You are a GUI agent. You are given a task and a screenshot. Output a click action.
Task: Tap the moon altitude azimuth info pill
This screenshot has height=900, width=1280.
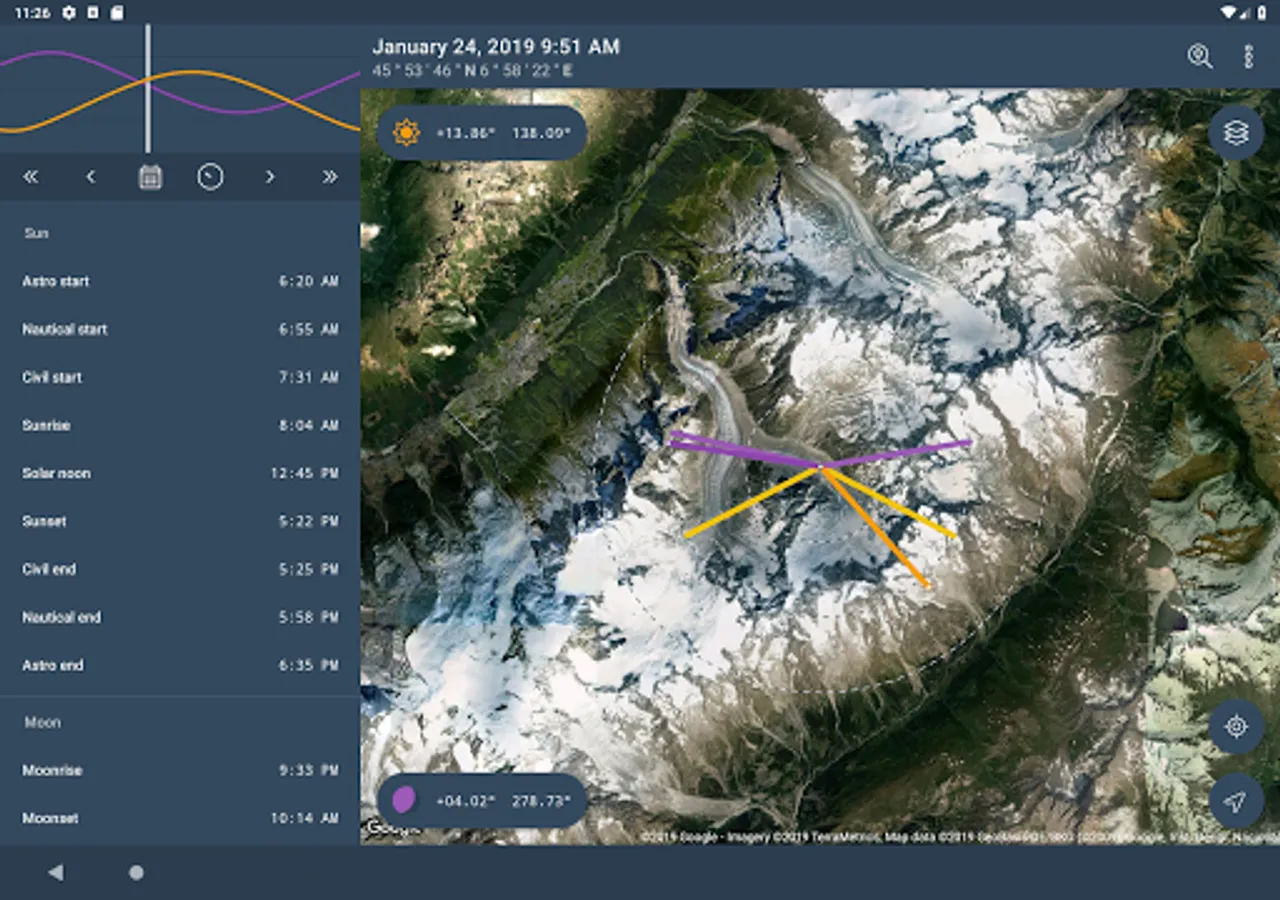tap(482, 800)
